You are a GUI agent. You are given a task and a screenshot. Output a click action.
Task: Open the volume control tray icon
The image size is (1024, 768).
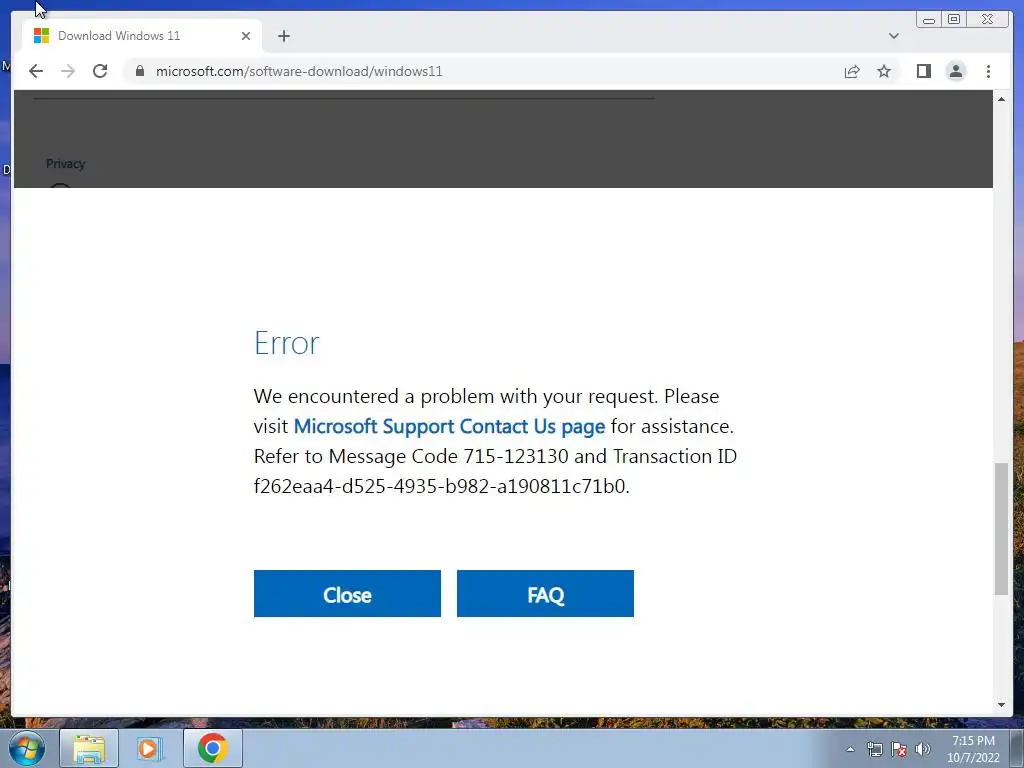pyautogui.click(x=923, y=749)
